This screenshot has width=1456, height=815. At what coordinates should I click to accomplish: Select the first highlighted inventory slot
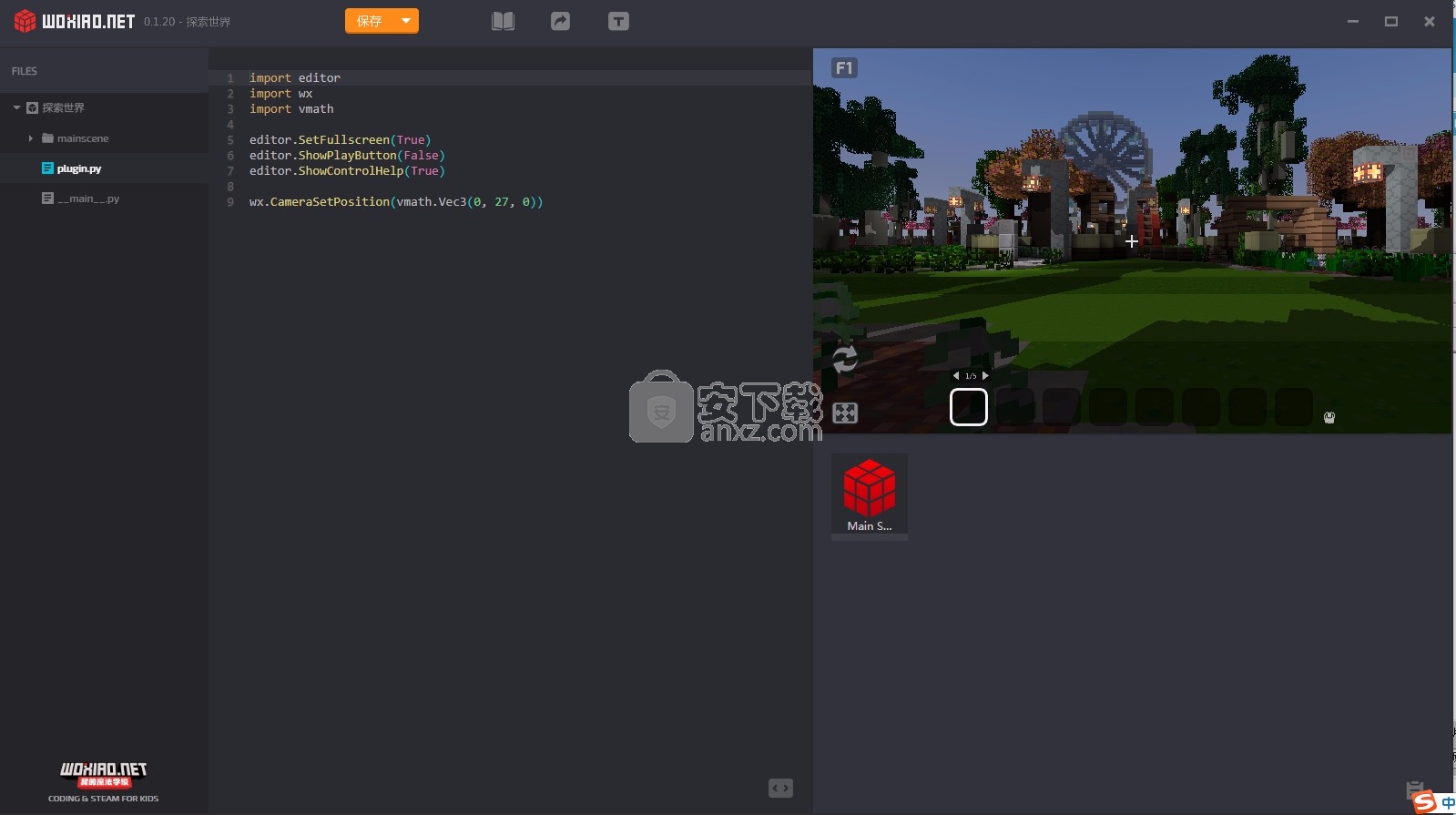(969, 407)
